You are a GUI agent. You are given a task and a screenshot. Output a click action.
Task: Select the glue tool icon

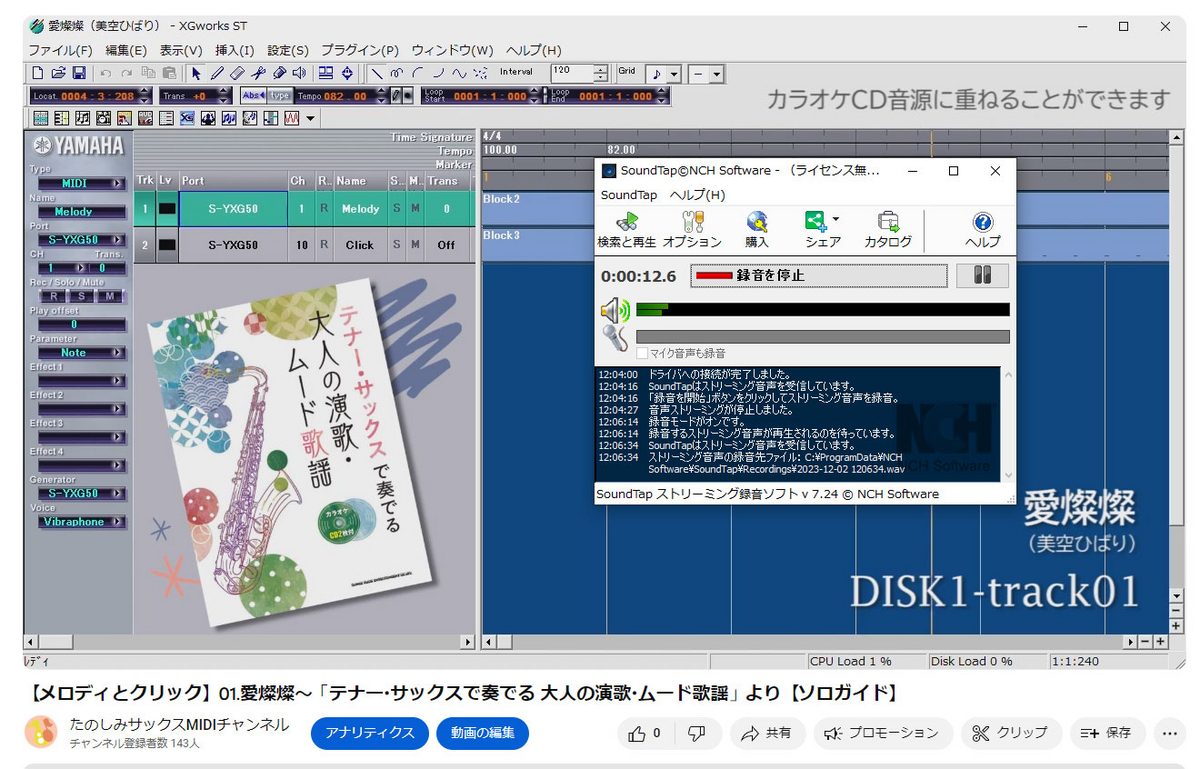click(x=279, y=72)
